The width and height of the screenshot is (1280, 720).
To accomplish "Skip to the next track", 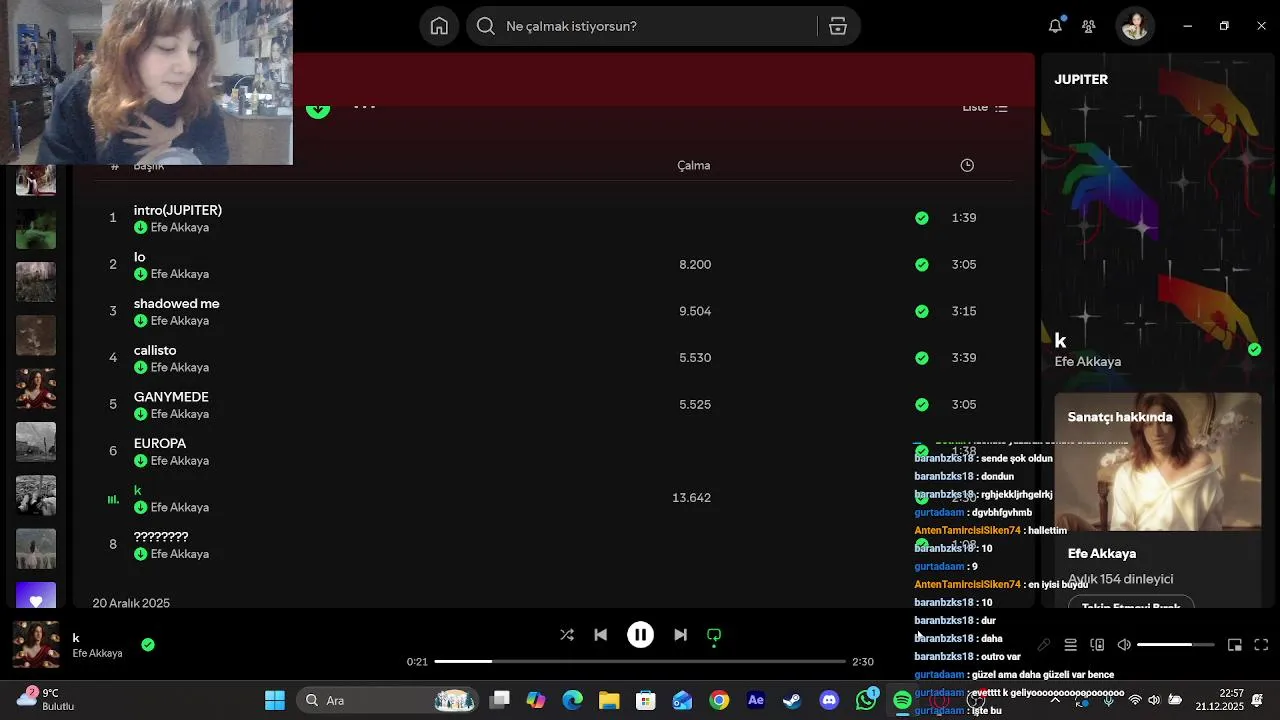I will pos(680,635).
